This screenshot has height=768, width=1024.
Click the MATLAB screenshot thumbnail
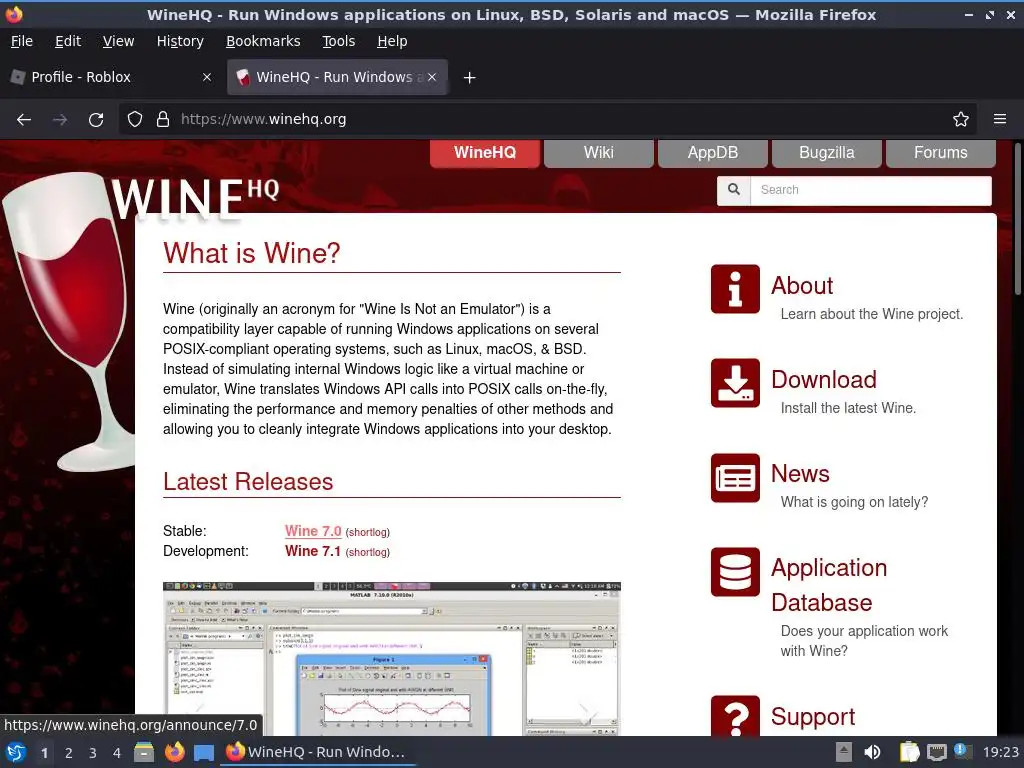point(392,659)
